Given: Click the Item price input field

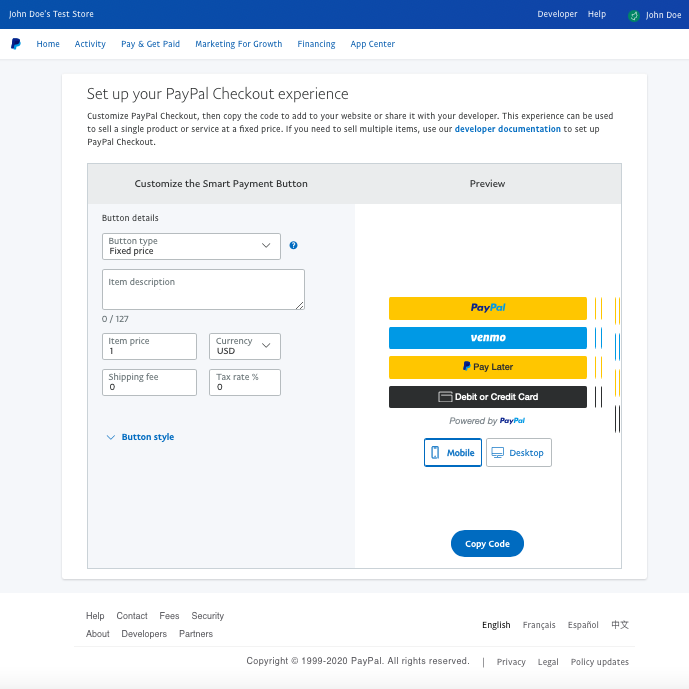Looking at the screenshot, I should click(149, 346).
